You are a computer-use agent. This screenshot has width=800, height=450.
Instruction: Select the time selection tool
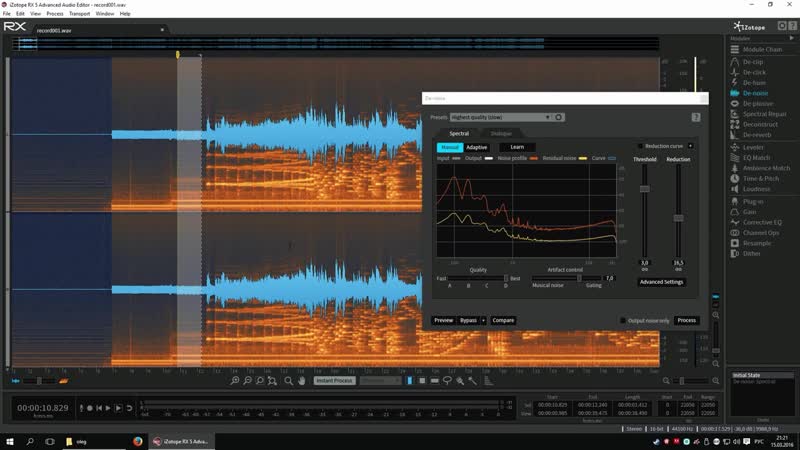coord(410,381)
